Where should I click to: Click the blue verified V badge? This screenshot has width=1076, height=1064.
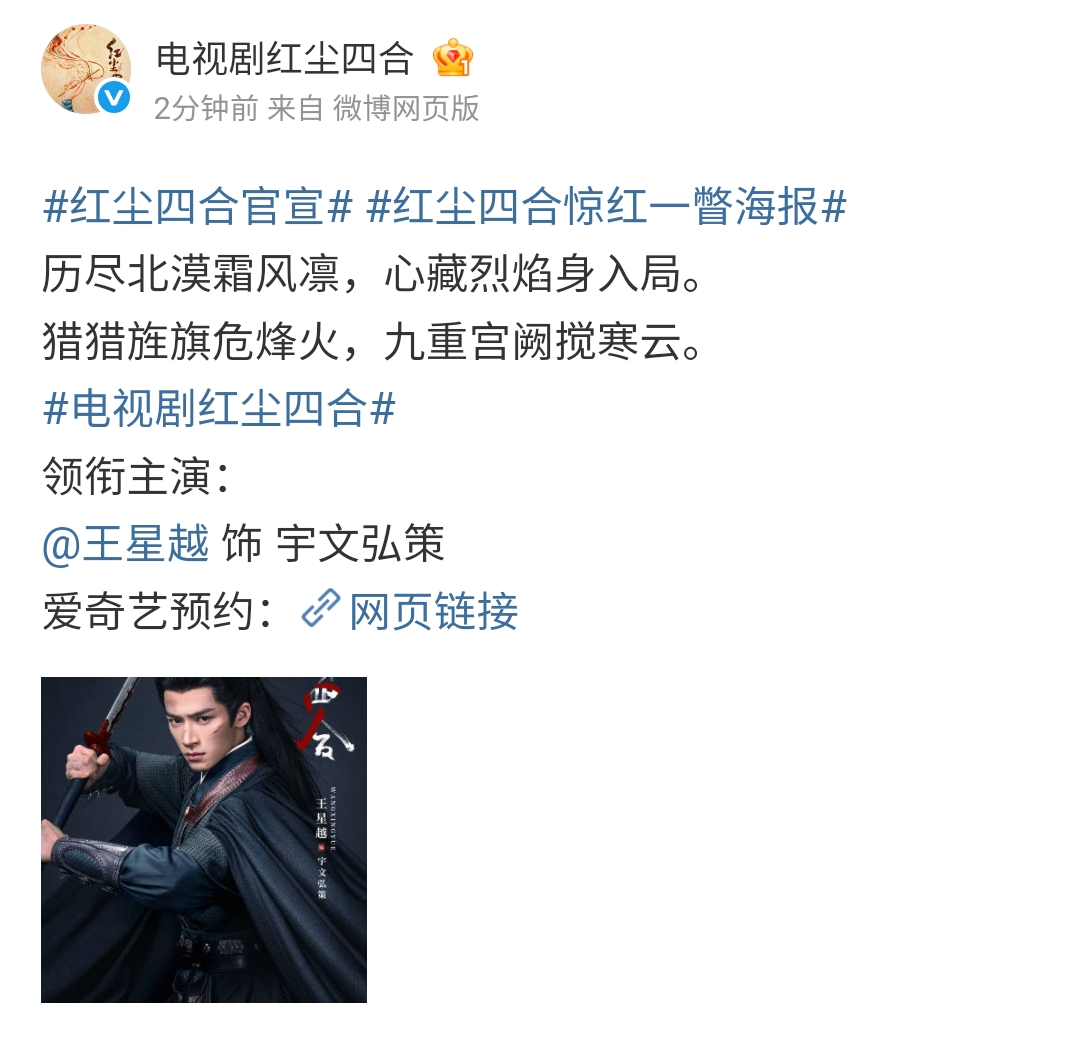(114, 97)
